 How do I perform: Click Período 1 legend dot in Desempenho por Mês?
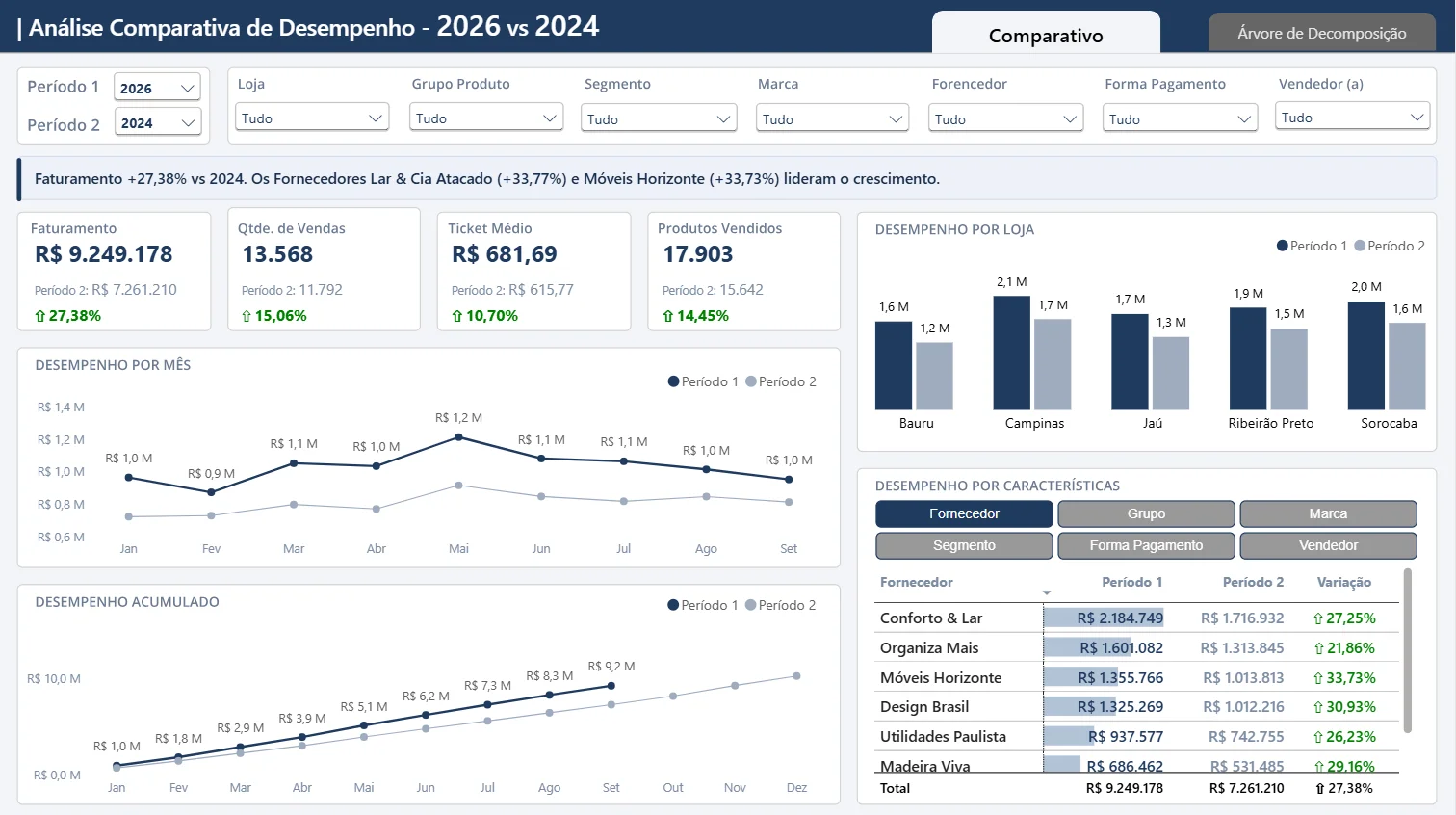point(674,381)
